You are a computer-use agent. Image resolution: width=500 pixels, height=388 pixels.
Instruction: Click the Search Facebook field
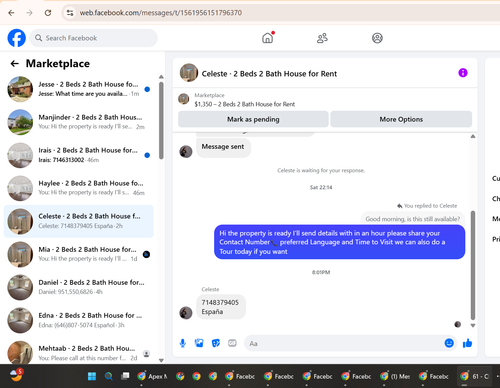tap(93, 38)
